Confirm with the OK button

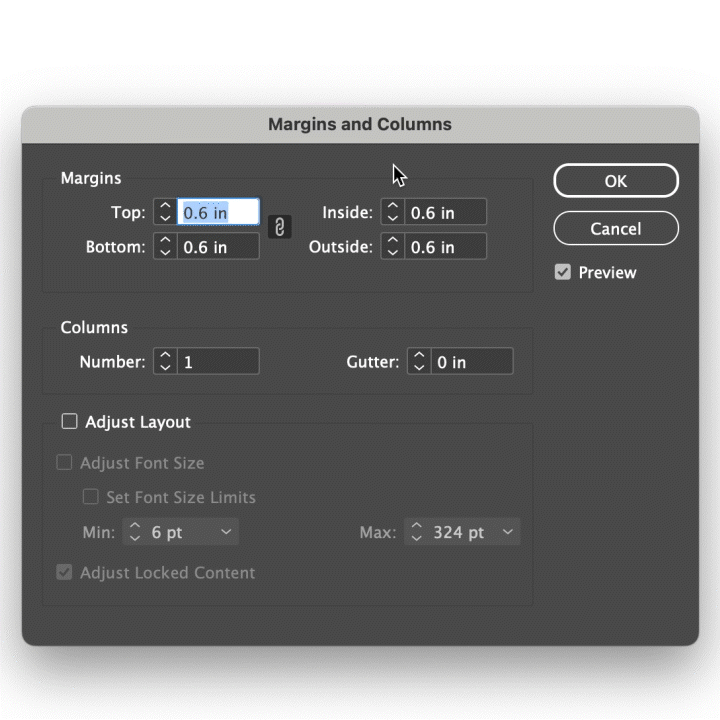tap(616, 180)
